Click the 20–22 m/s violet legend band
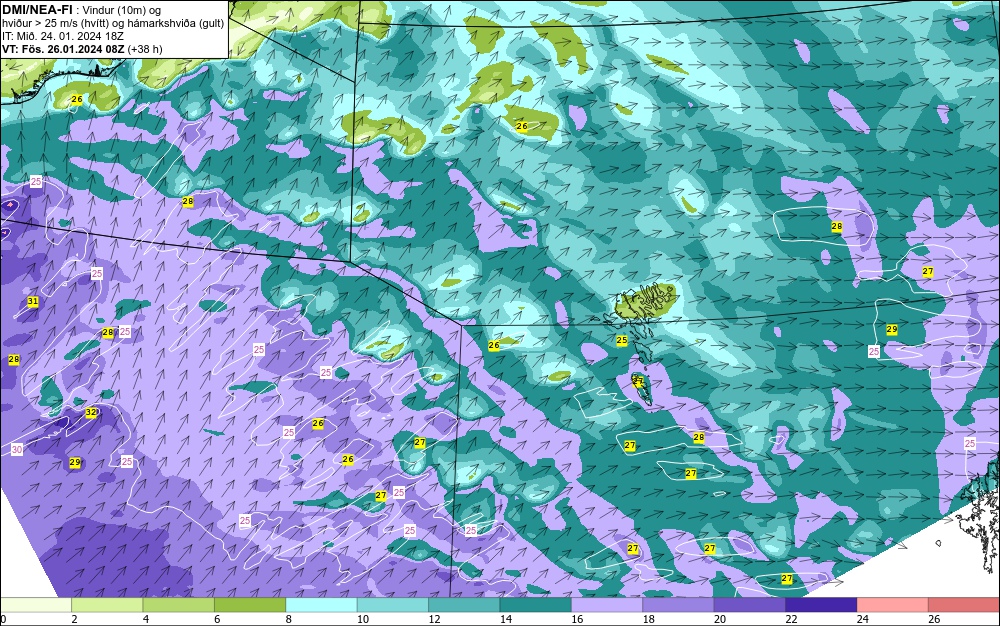Image resolution: width=1000 pixels, height=626 pixels. tap(750, 605)
